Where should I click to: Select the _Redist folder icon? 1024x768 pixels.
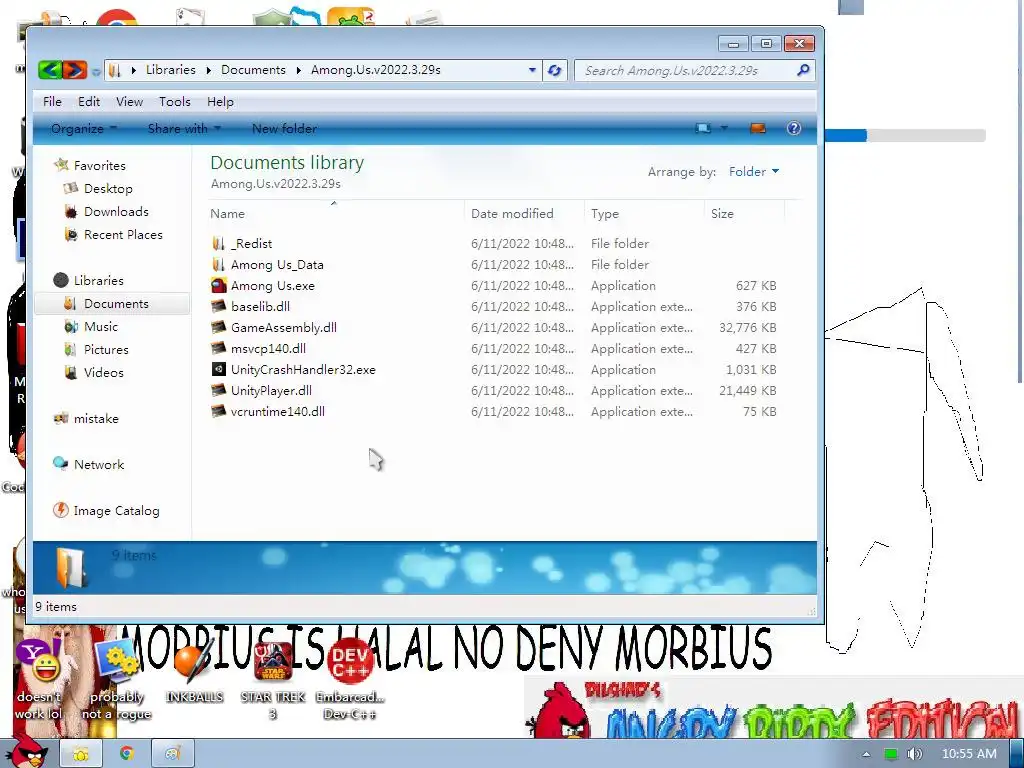point(218,244)
